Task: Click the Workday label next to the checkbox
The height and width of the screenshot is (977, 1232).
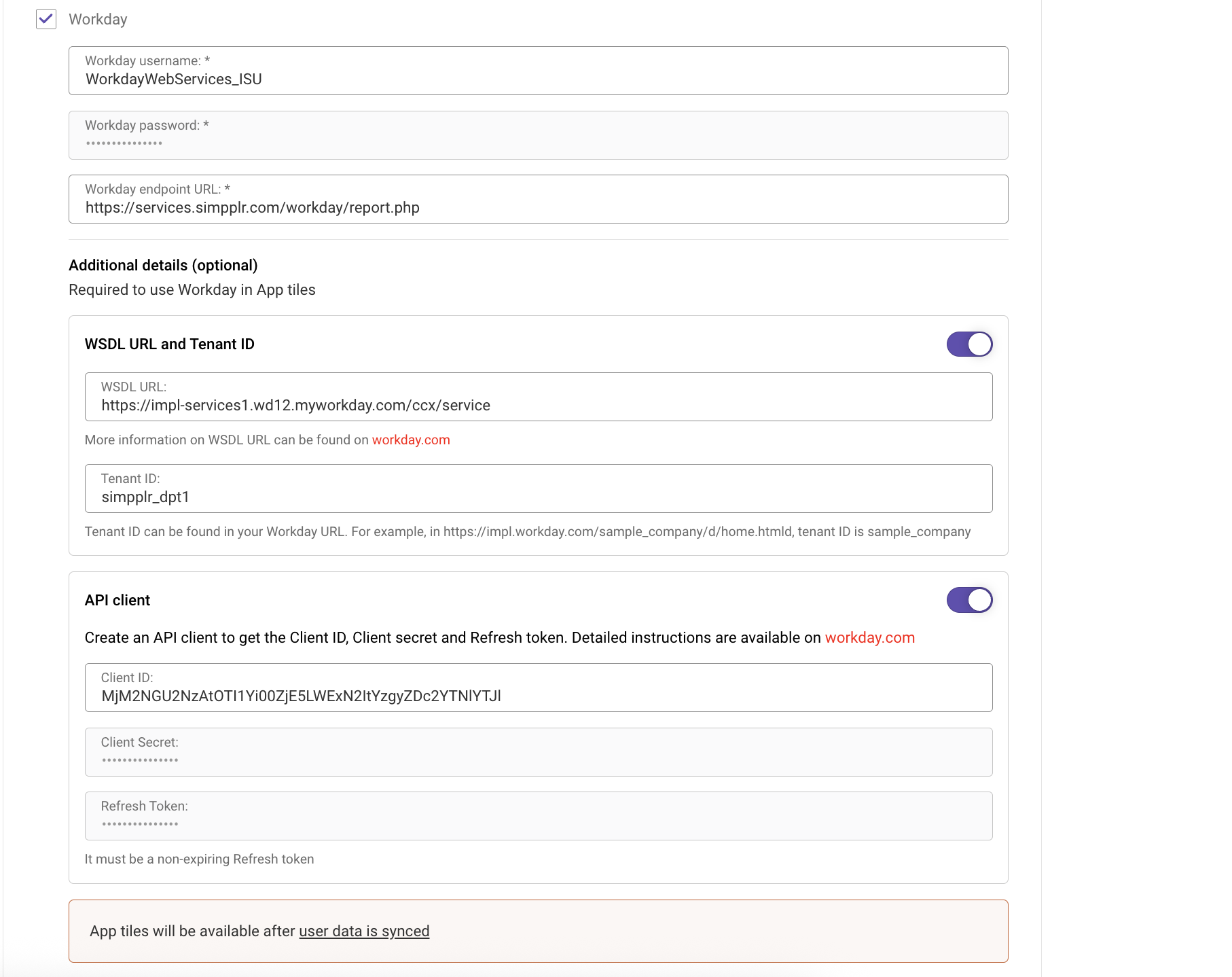Action: (98, 19)
